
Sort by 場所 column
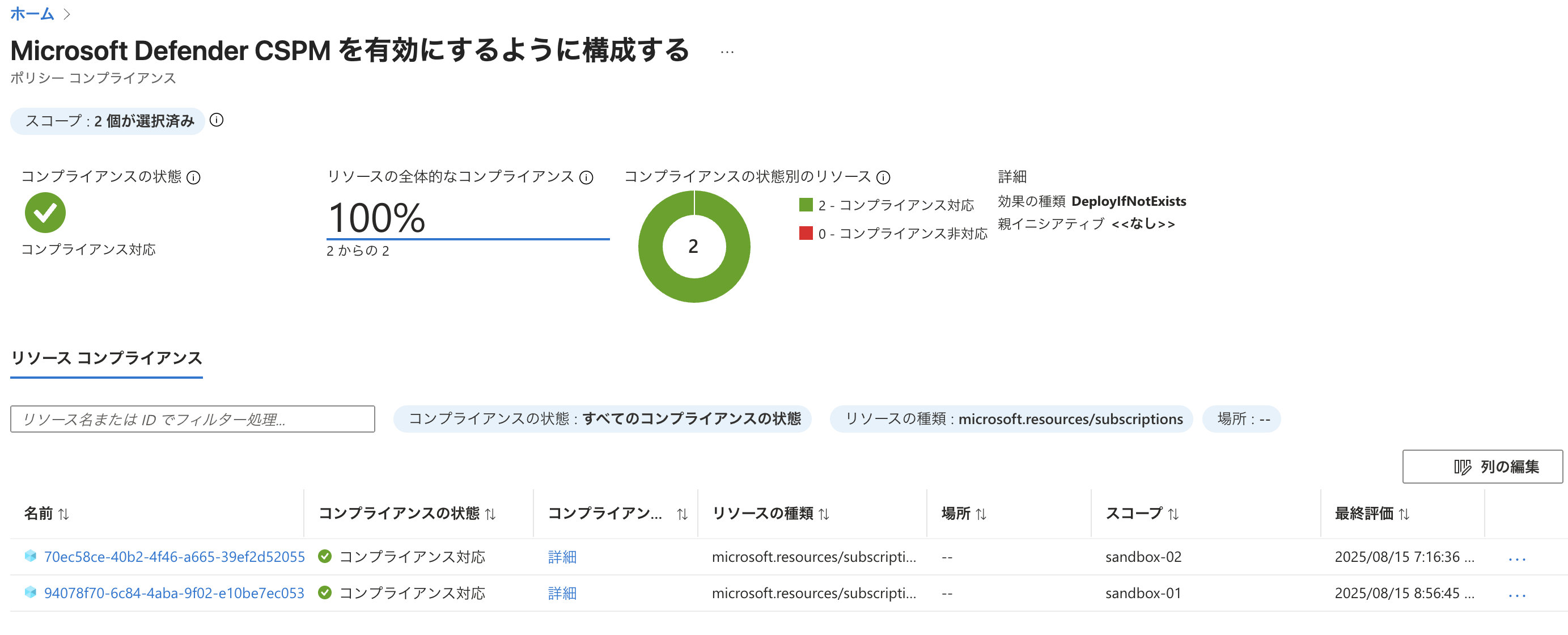[x=964, y=513]
